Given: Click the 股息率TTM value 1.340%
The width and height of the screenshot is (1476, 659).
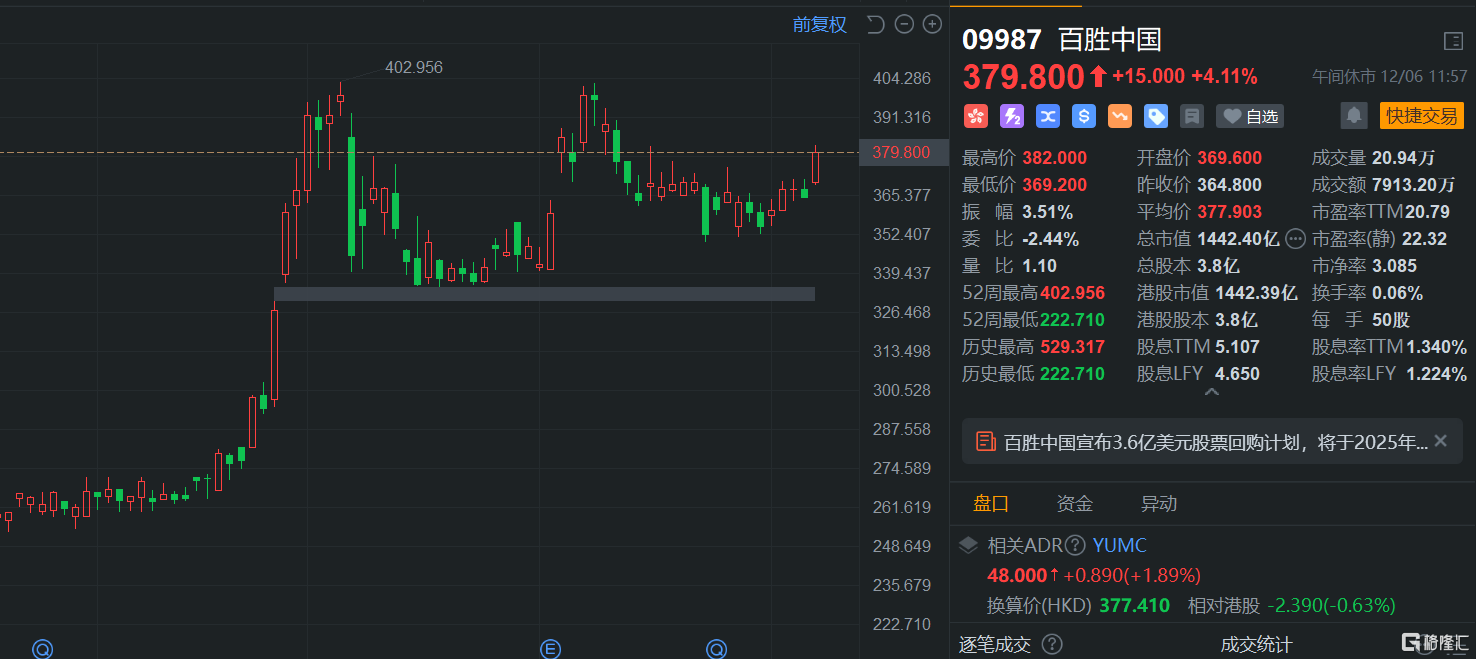Looking at the screenshot, I should pyautogui.click(x=1437, y=347).
